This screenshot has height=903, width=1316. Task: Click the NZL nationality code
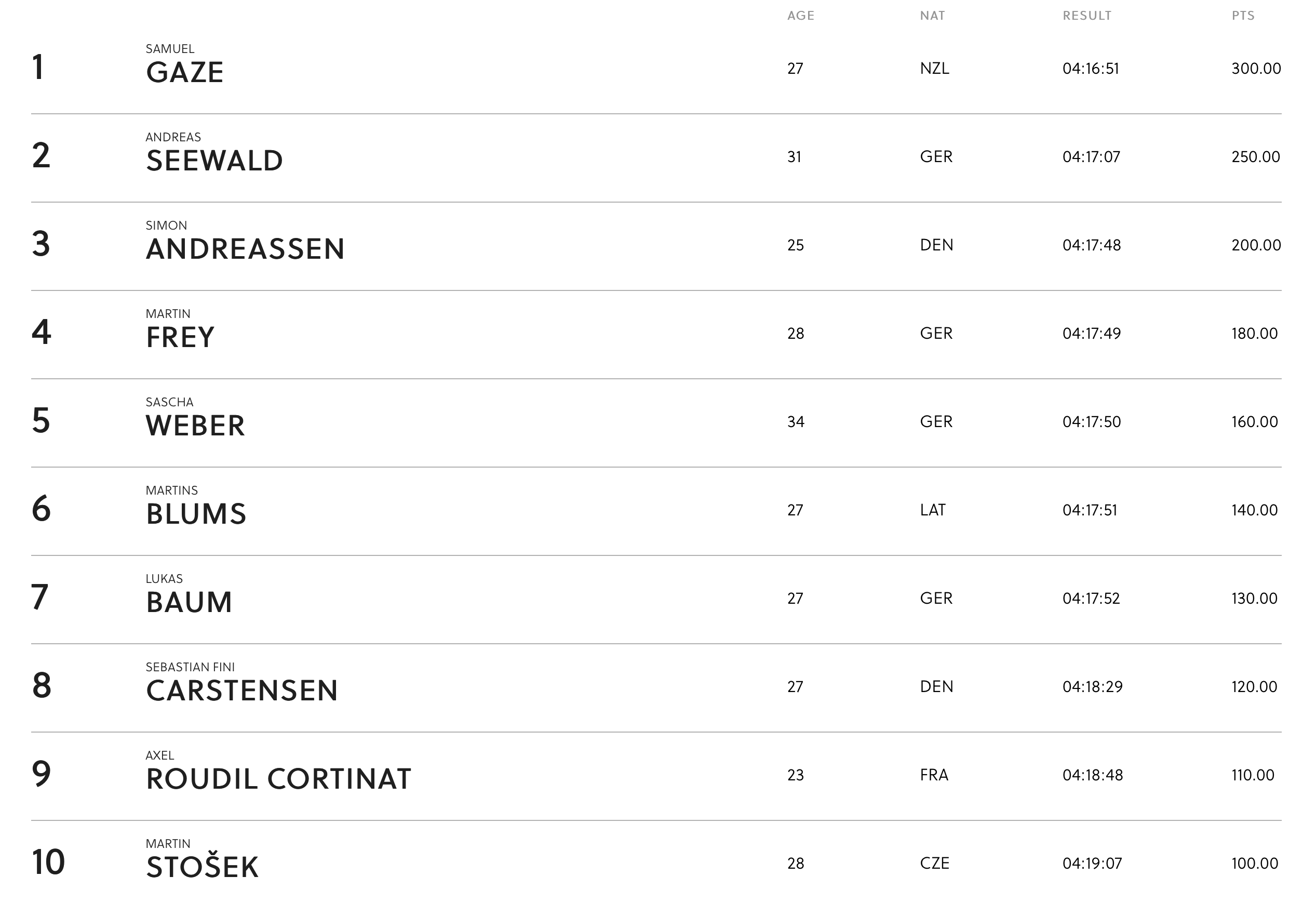pyautogui.click(x=934, y=69)
